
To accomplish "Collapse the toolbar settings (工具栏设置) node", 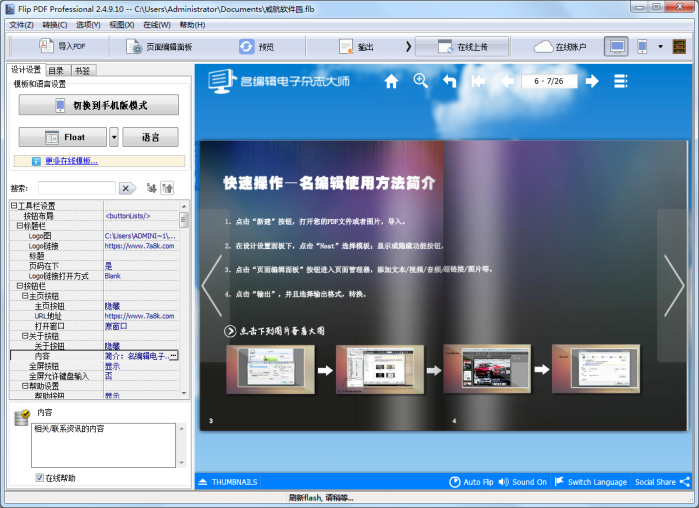I will pyautogui.click(x=13, y=206).
